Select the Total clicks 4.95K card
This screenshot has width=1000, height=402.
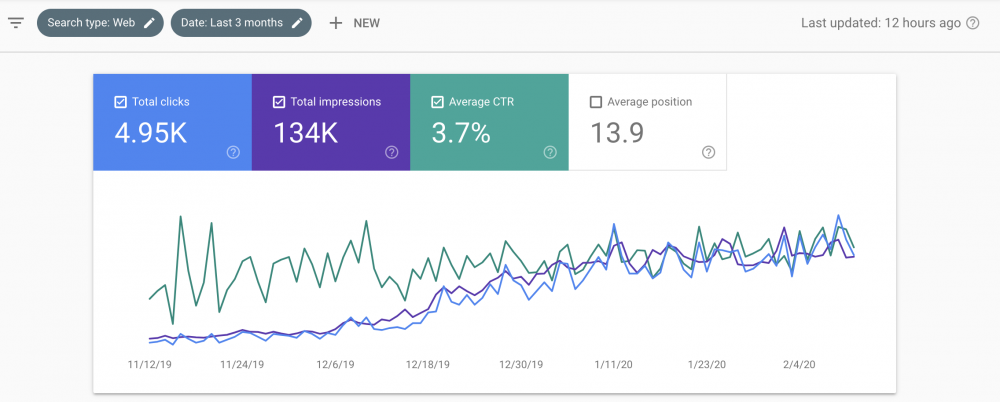pos(172,123)
